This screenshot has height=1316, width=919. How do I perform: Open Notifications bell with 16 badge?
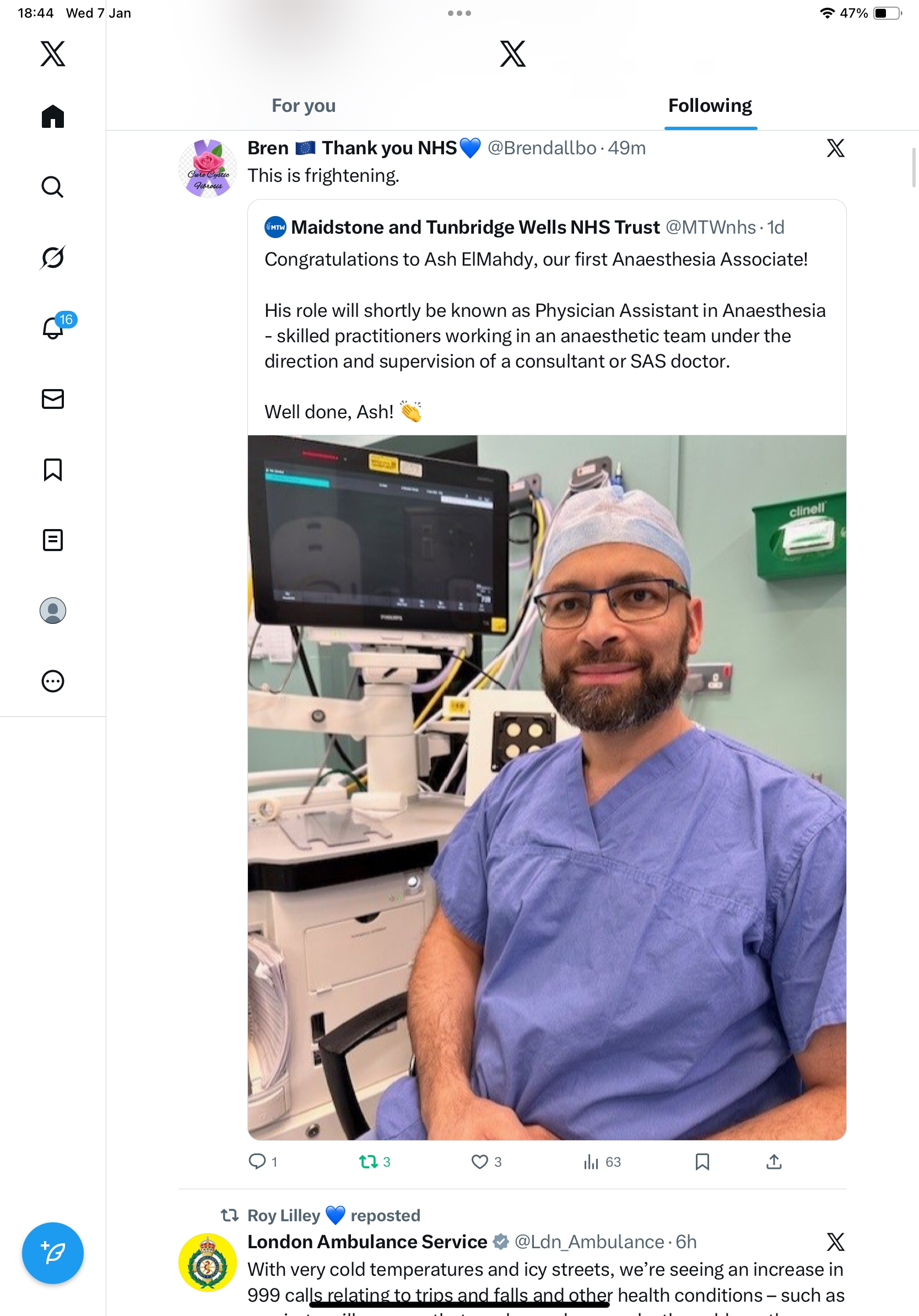pos(54,328)
